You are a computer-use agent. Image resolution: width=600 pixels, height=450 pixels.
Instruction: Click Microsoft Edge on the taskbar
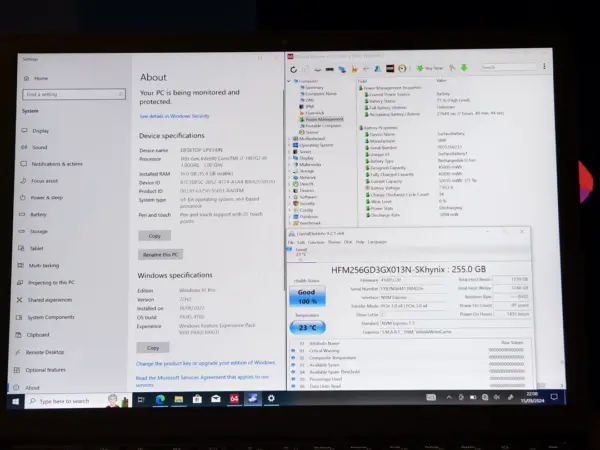160,399
